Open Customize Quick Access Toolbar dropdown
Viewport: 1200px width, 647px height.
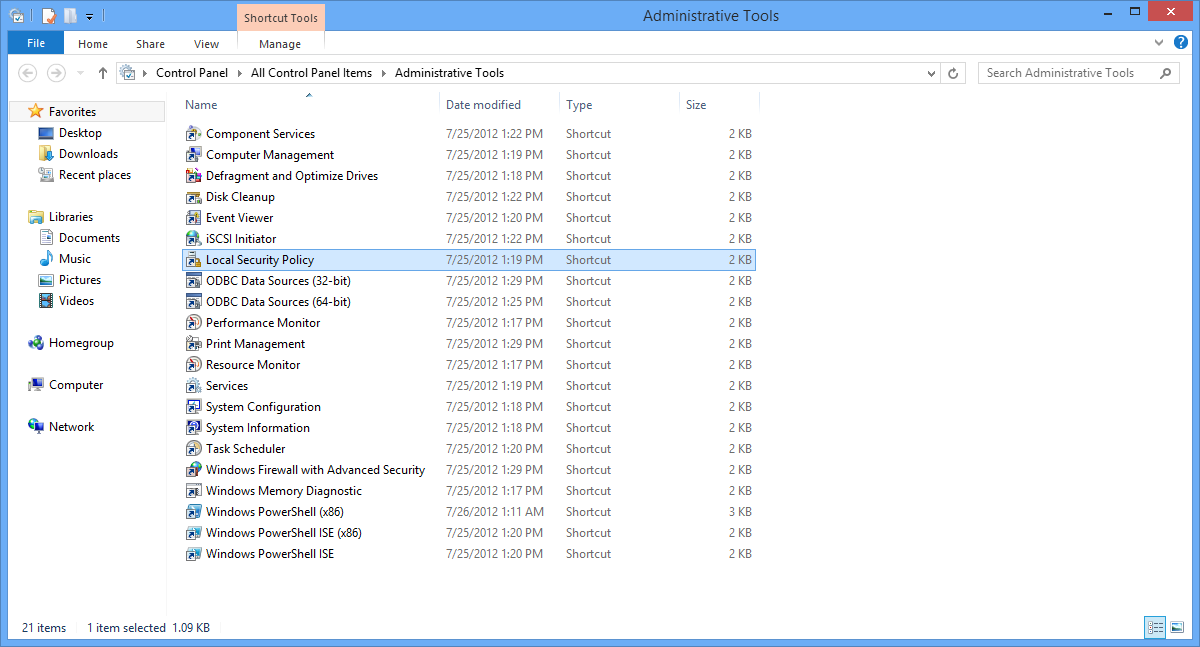point(89,16)
